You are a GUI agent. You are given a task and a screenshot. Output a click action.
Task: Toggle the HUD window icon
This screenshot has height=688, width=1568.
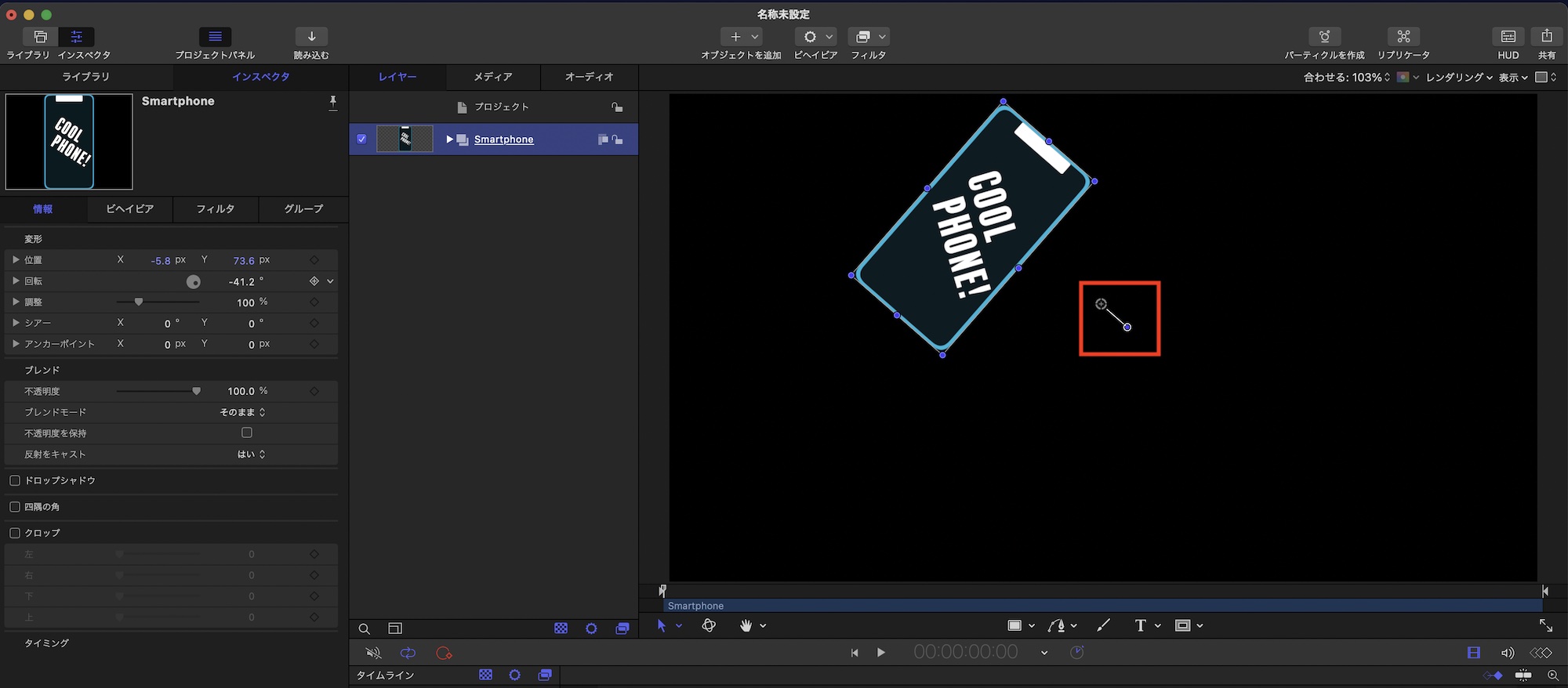point(1508,37)
